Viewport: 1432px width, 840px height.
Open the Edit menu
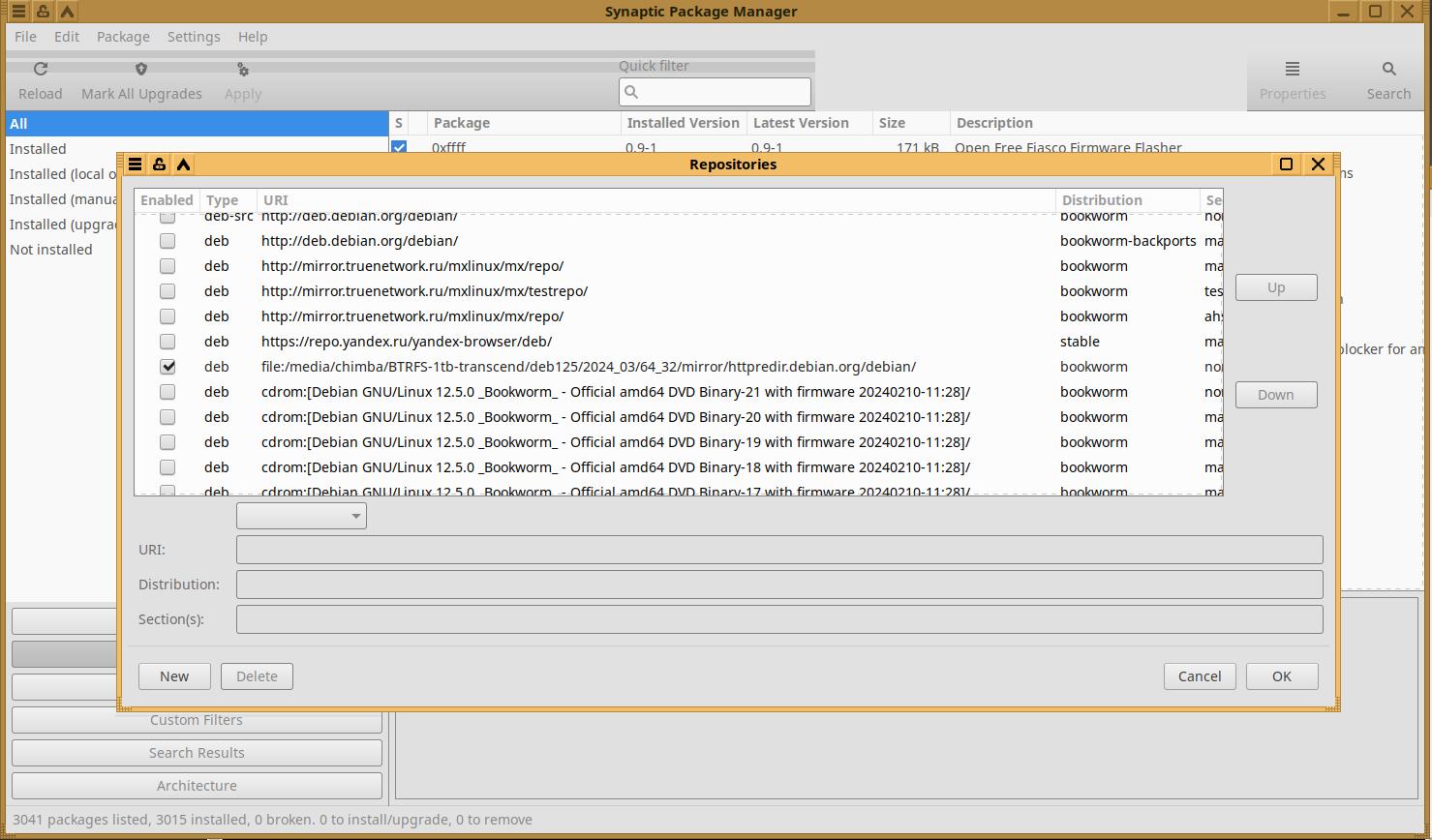[x=67, y=37]
